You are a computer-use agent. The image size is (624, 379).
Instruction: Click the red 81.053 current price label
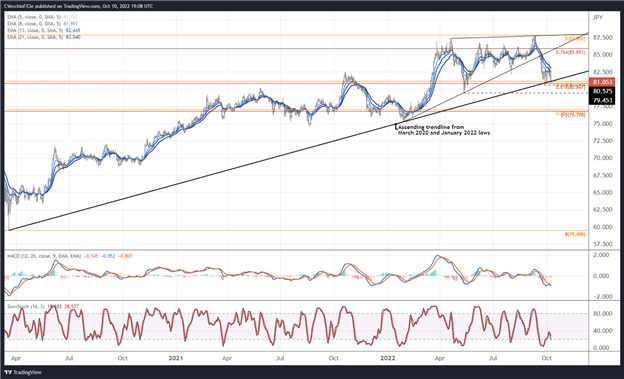click(x=602, y=82)
